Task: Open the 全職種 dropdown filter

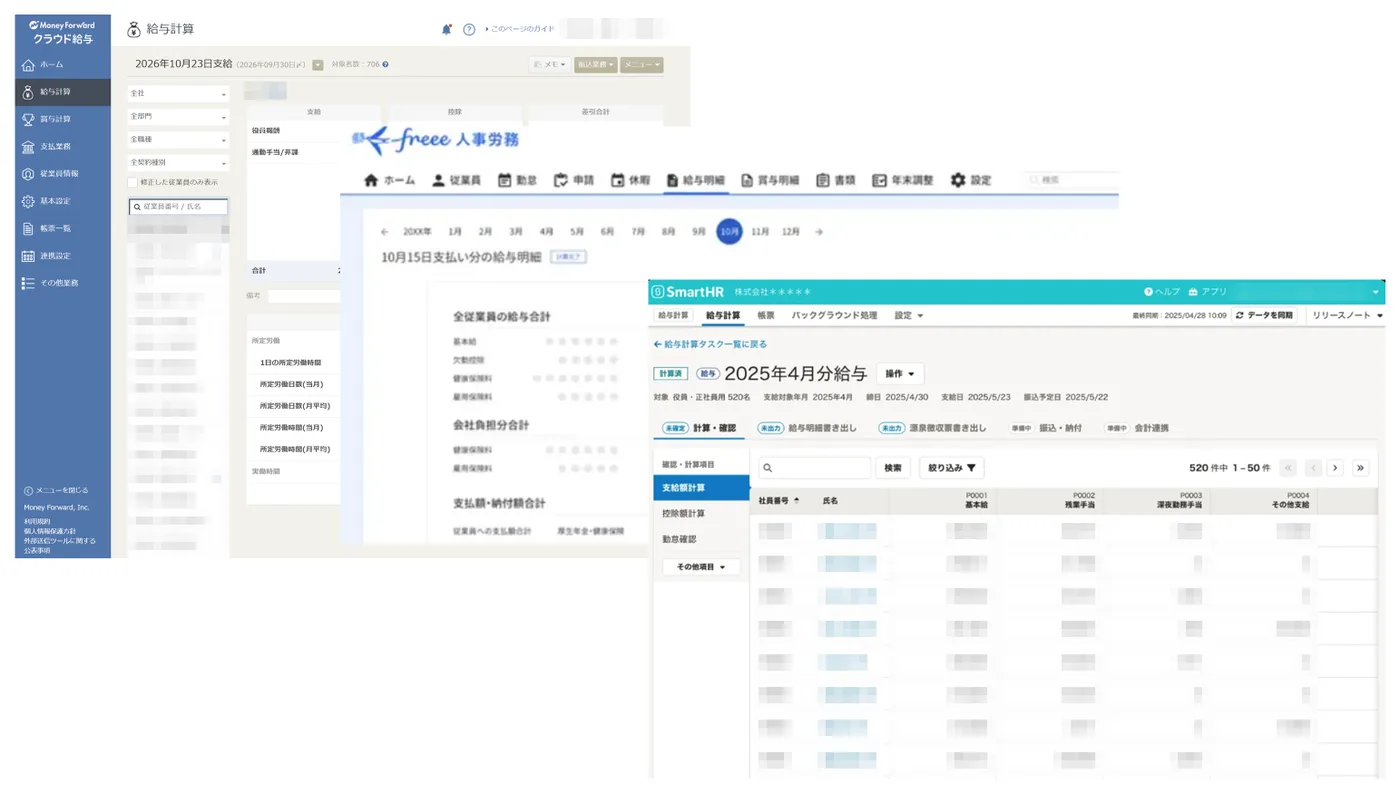Action: coord(178,139)
